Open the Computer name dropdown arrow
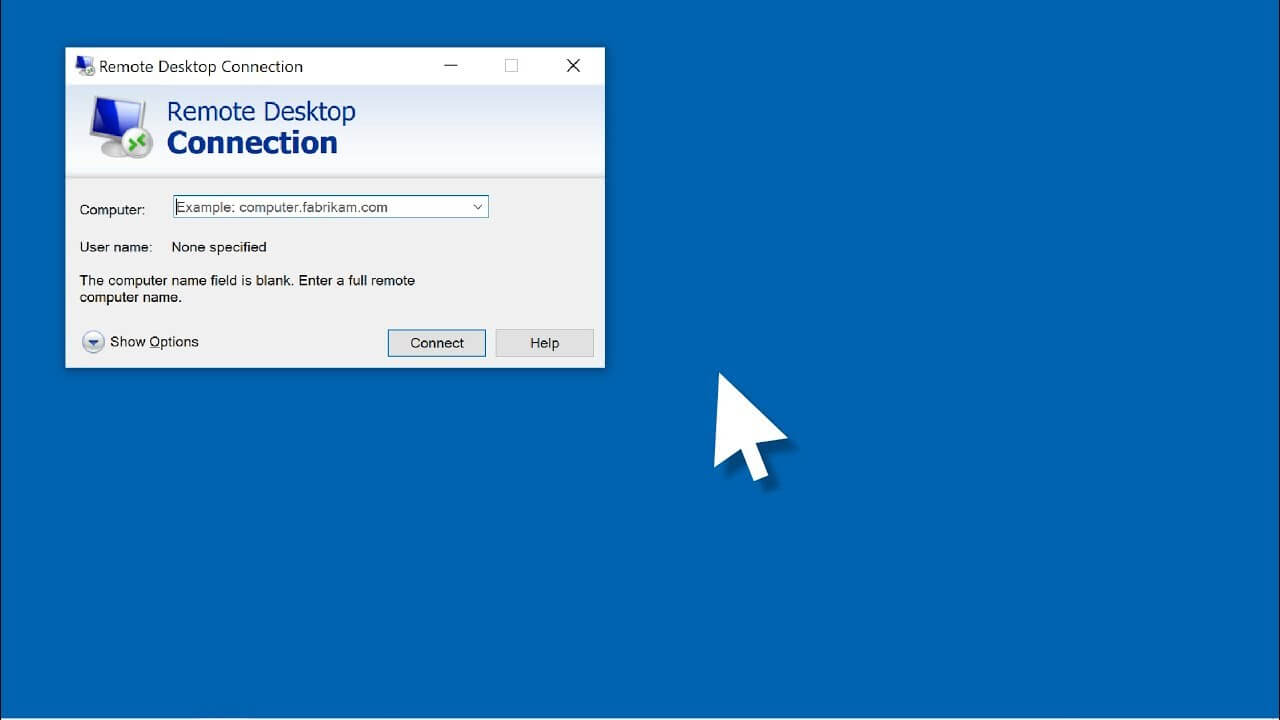The width and height of the screenshot is (1280, 720). click(478, 207)
